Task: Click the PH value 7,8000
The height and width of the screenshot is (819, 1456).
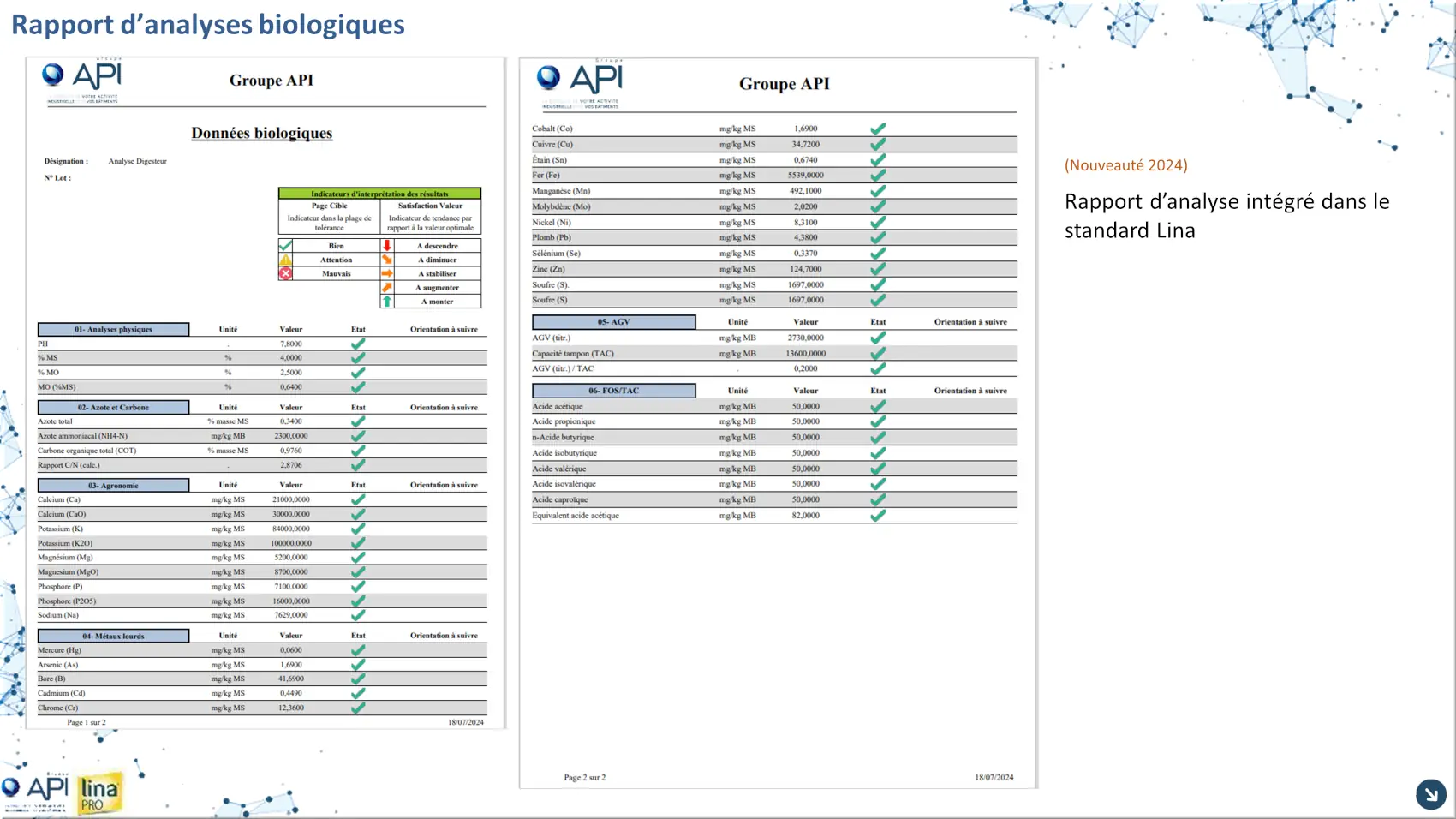Action: (291, 344)
